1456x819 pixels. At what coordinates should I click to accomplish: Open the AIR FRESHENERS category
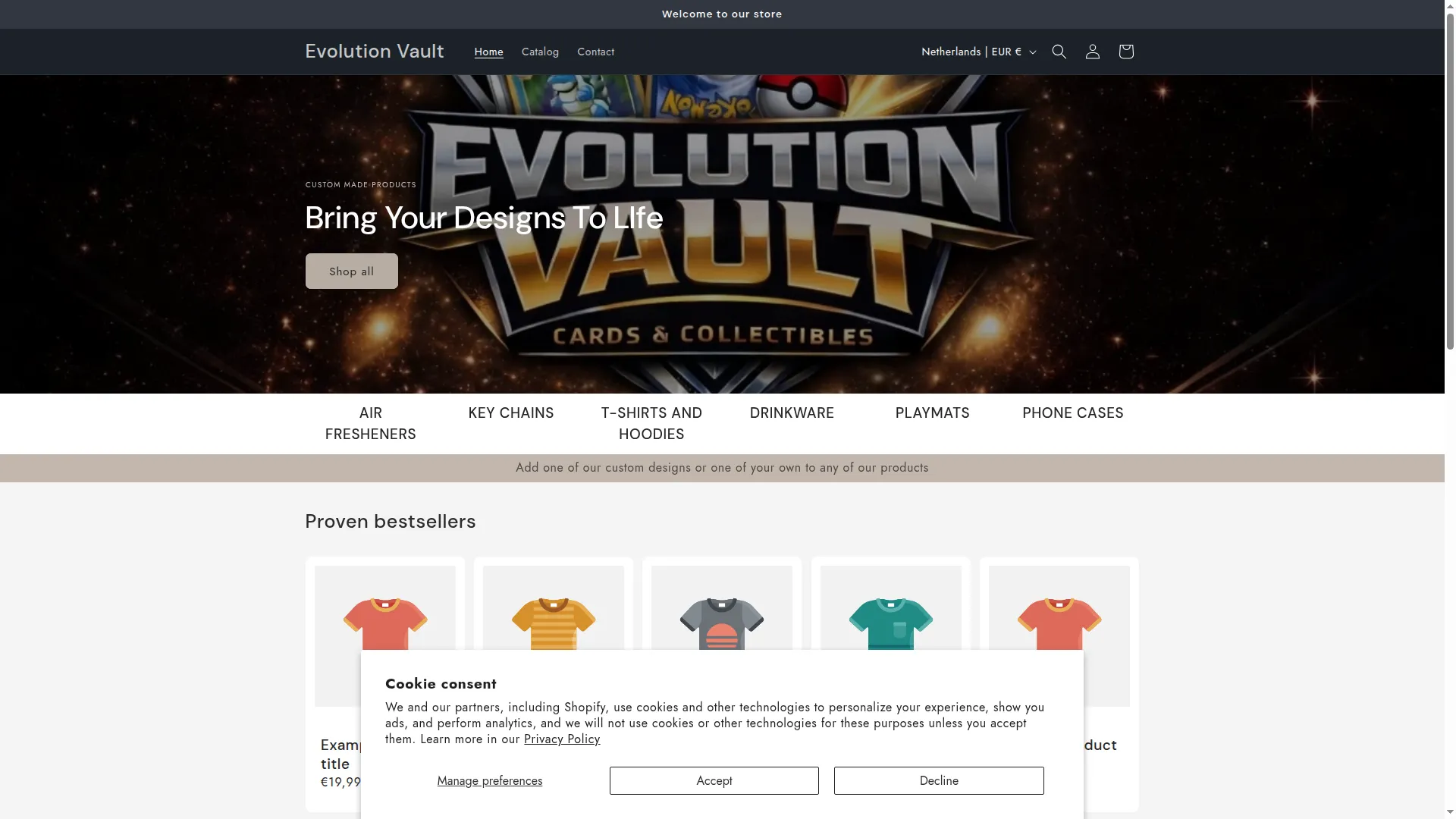(370, 423)
